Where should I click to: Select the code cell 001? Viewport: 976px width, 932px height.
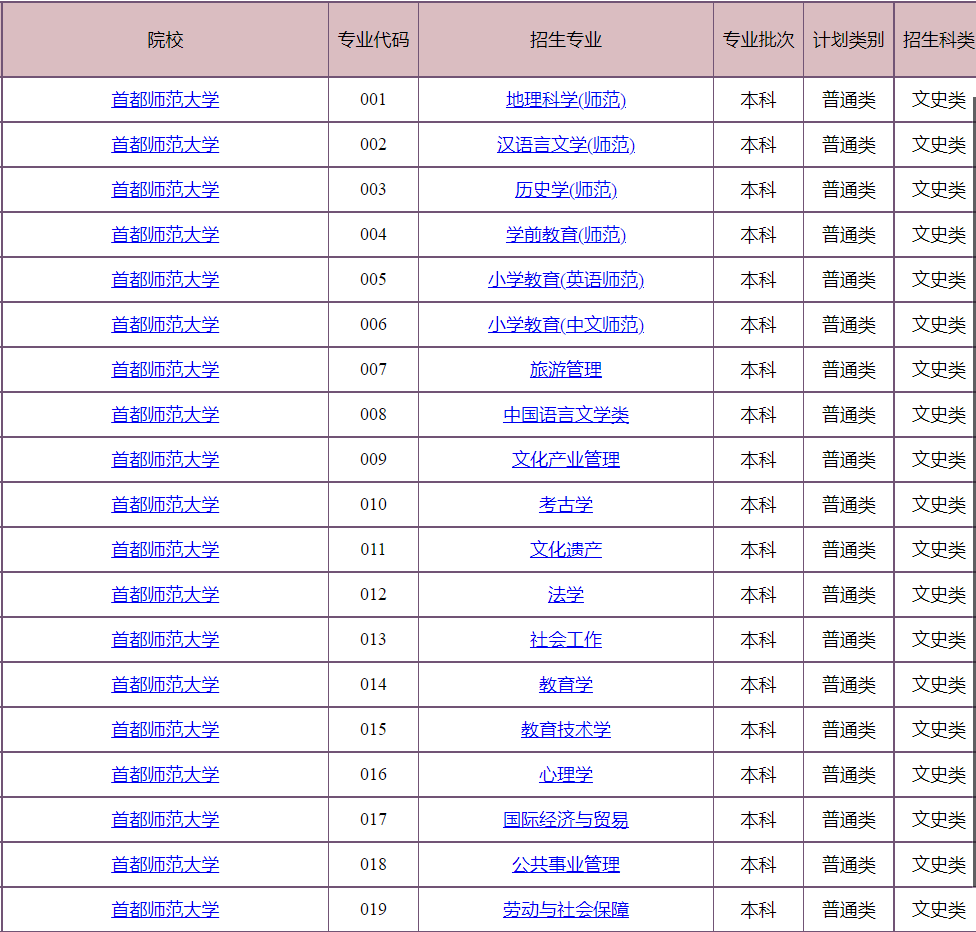tap(373, 100)
